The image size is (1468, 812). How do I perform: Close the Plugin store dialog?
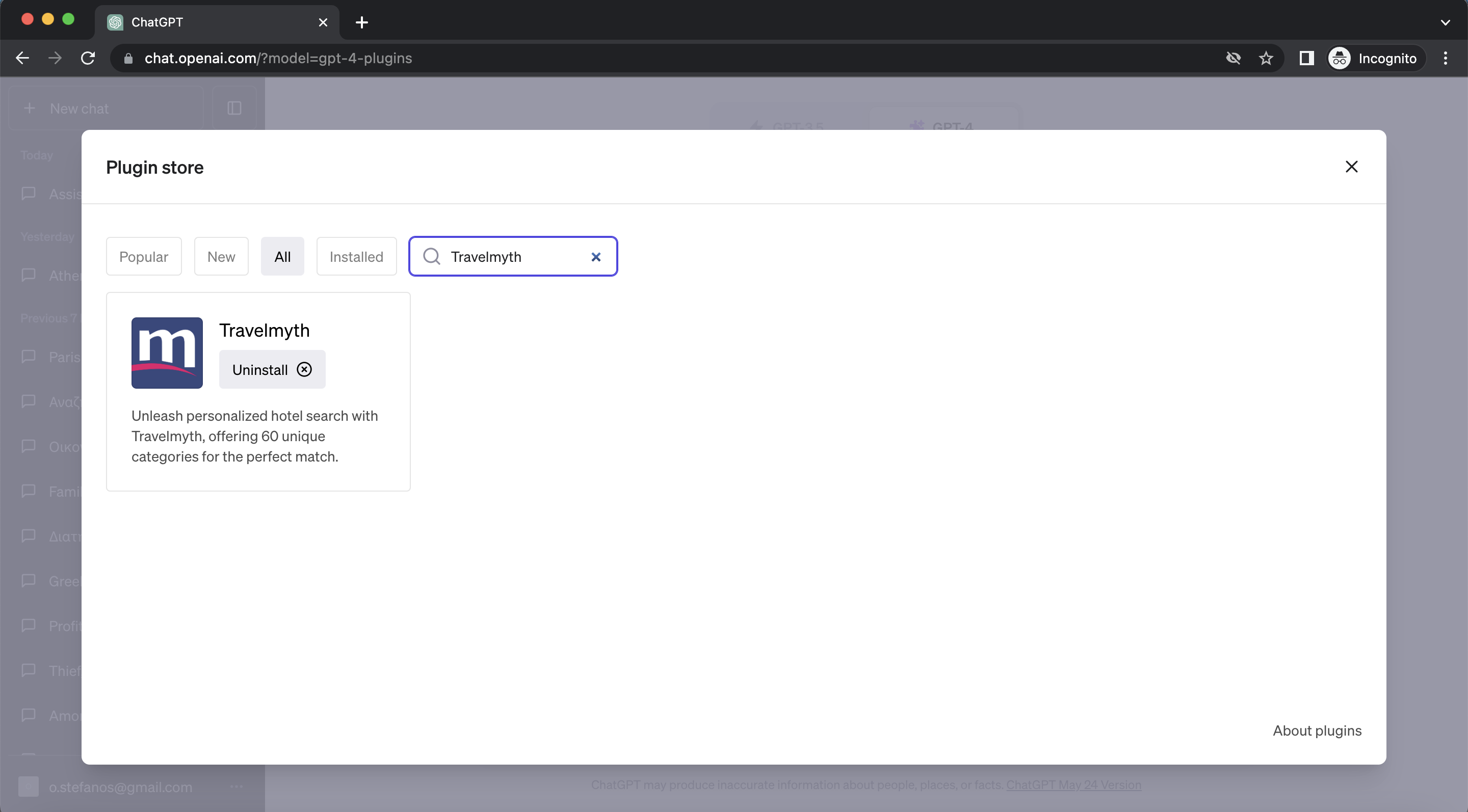tap(1351, 166)
